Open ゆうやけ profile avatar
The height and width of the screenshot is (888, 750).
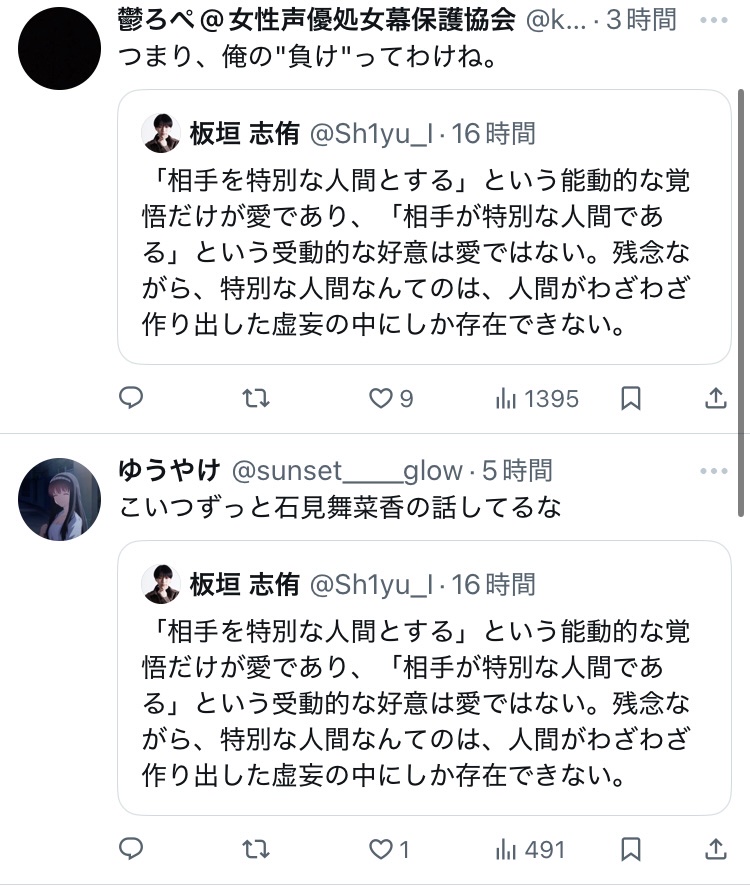pyautogui.click(x=59, y=499)
